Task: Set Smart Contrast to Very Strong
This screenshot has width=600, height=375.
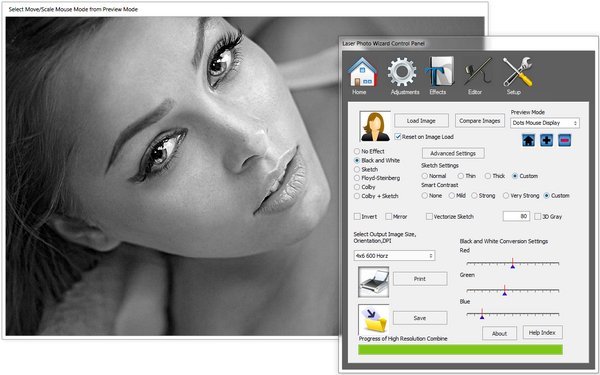Action: 521,196
